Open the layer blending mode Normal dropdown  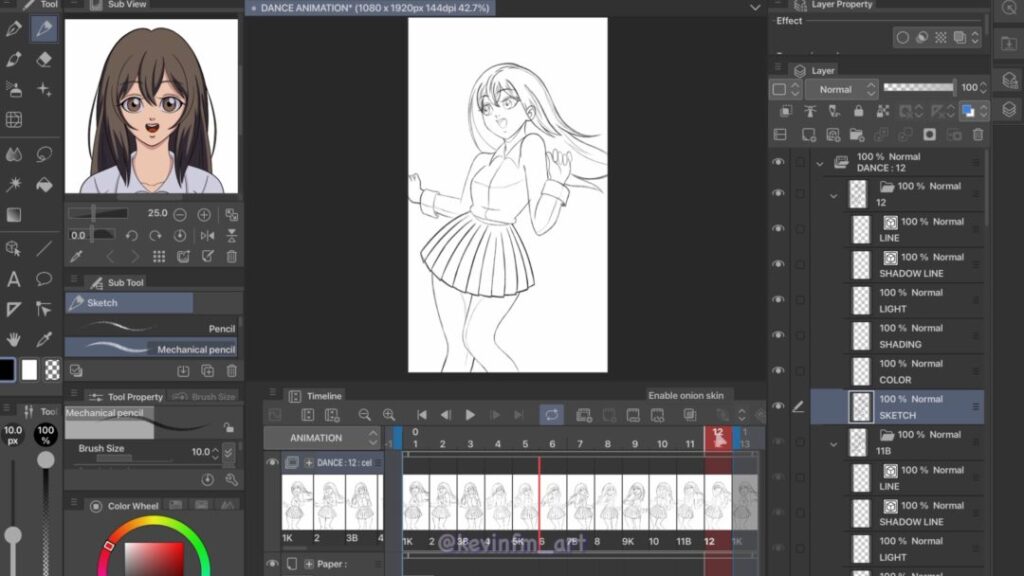(x=841, y=89)
